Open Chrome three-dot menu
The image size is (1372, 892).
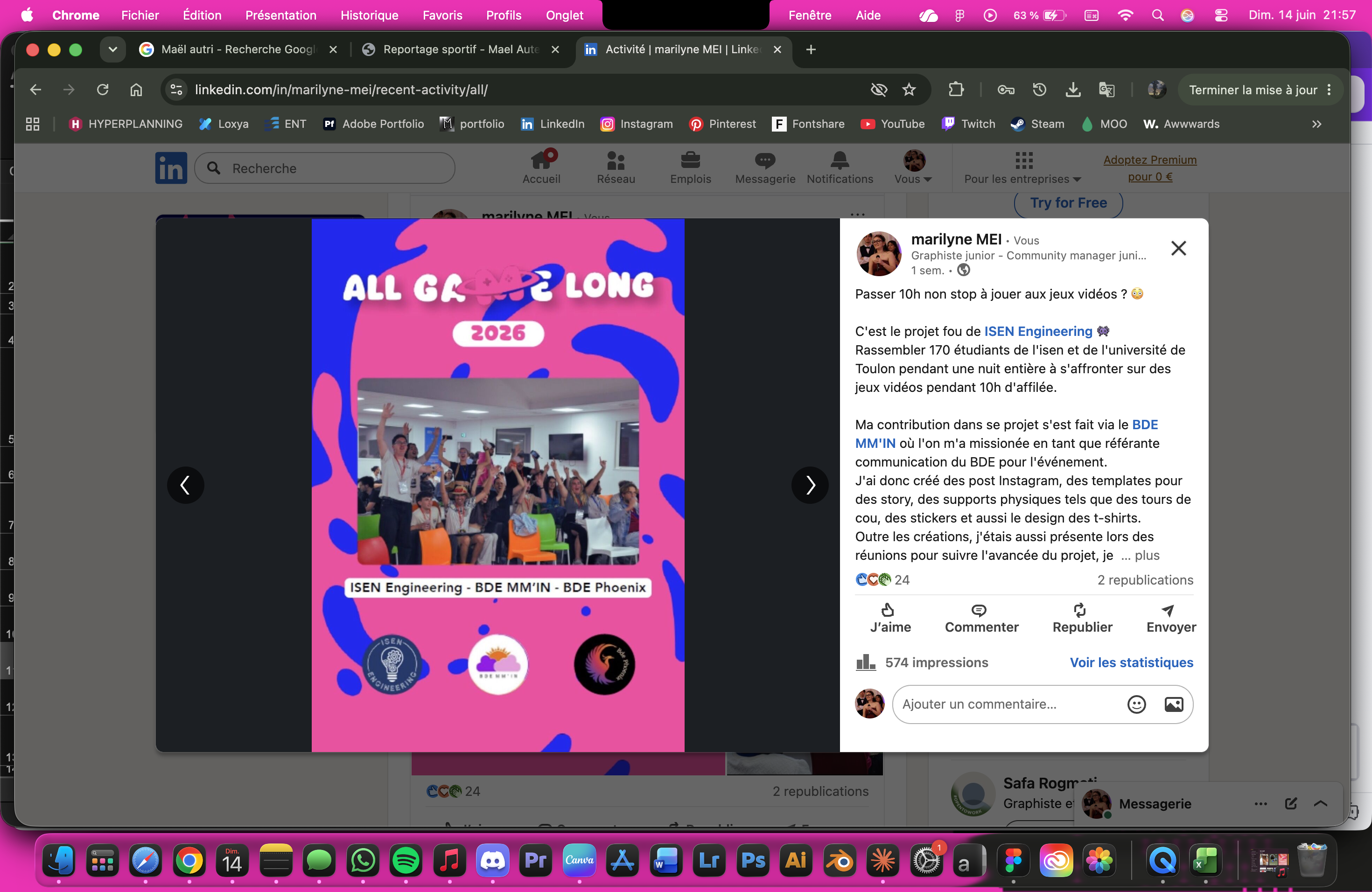(1330, 90)
